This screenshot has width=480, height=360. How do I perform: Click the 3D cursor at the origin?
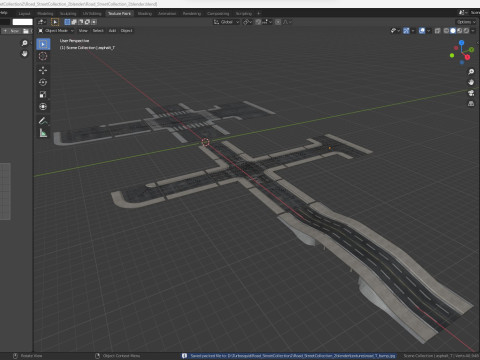206,142
